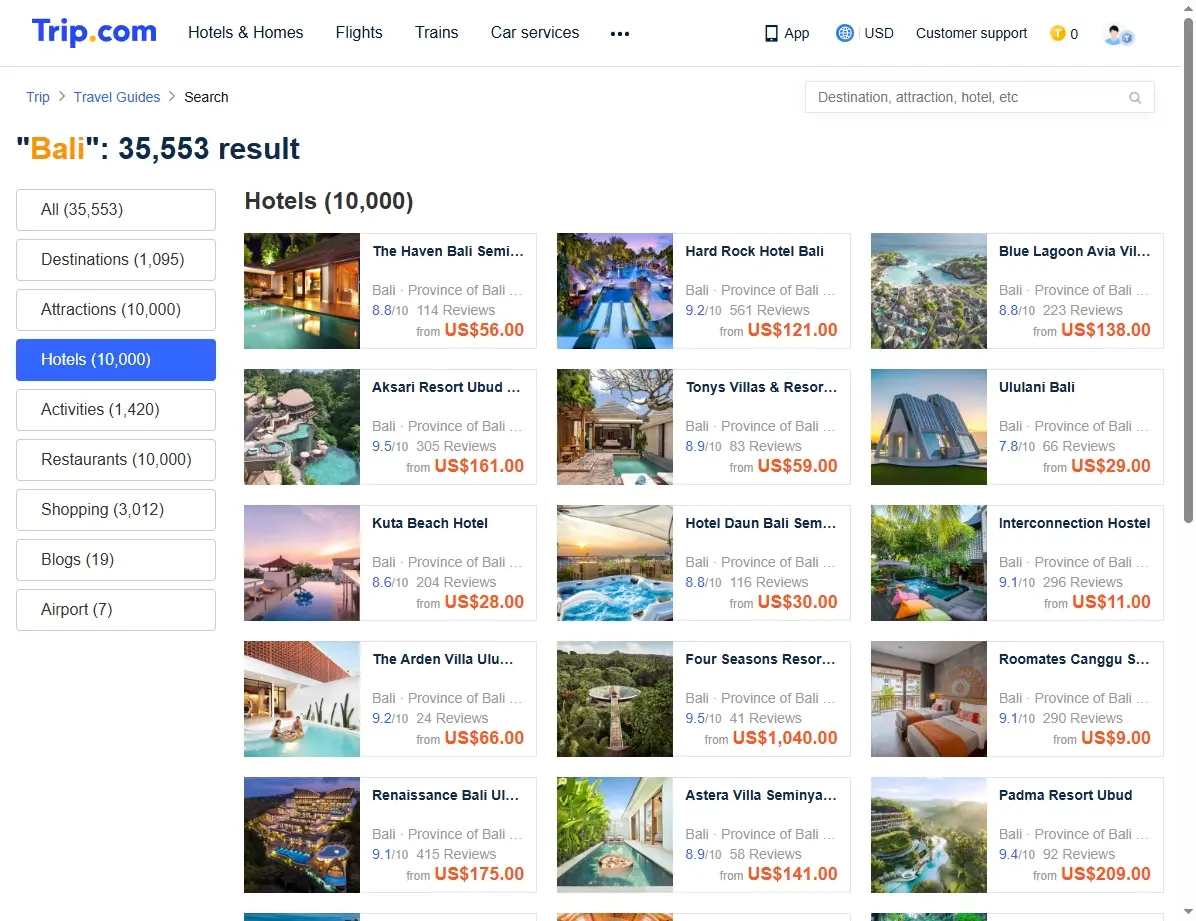
Task: Click the US$9.00 price
Action: pos(1116,738)
